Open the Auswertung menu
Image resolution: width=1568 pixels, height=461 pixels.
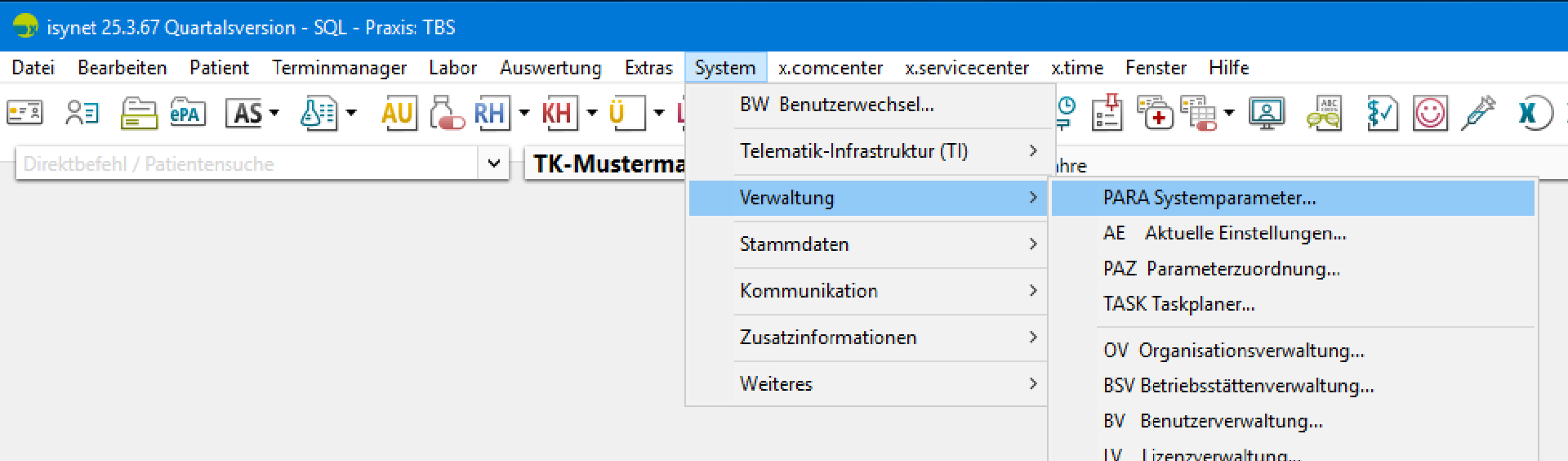(550, 68)
